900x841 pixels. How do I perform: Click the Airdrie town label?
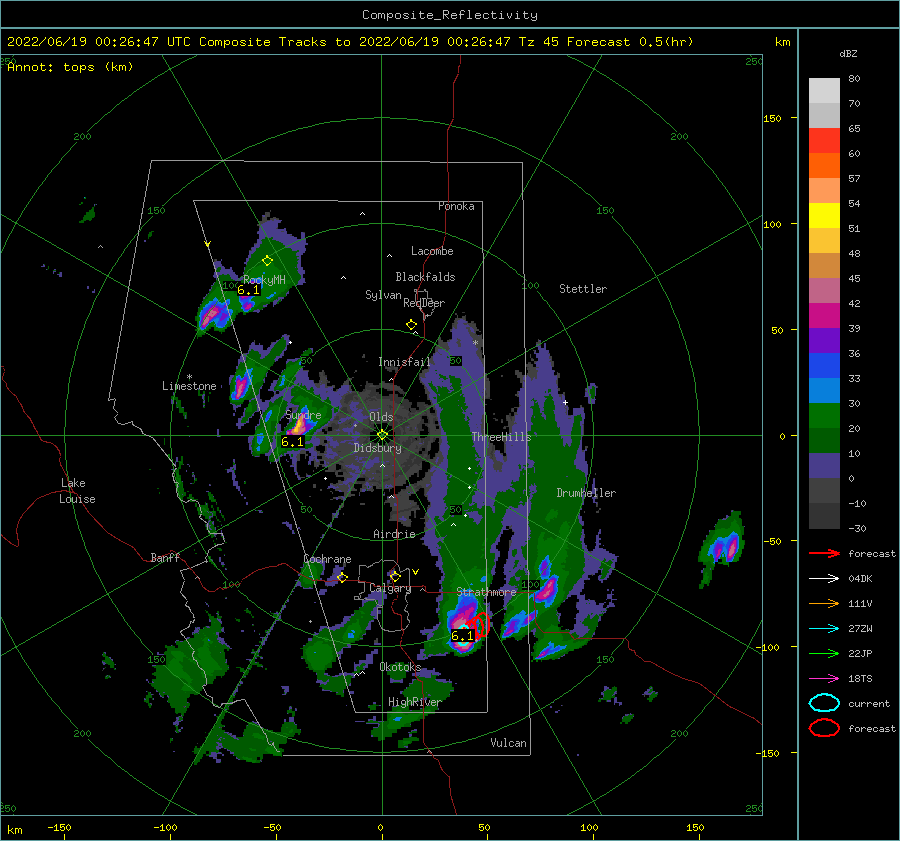point(394,534)
